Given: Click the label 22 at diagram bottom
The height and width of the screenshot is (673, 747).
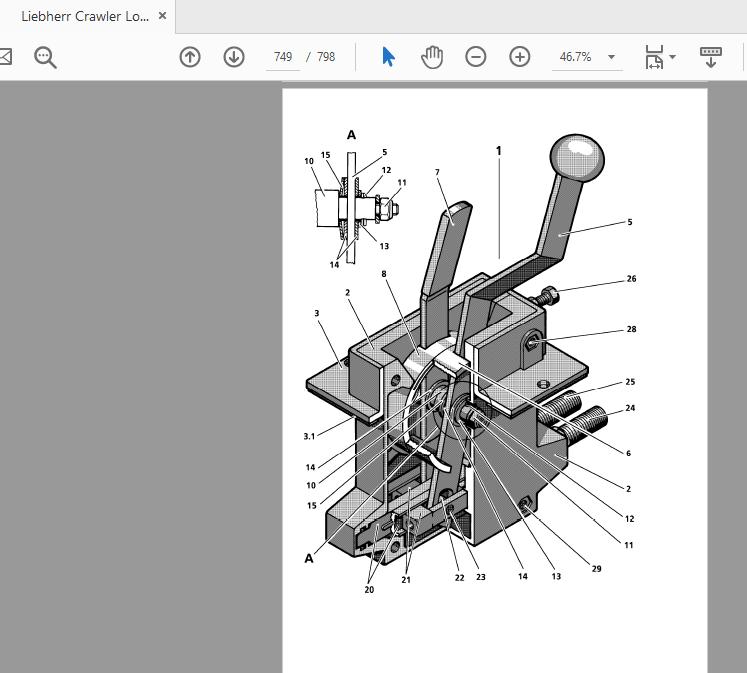Looking at the screenshot, I should pyautogui.click(x=459, y=578).
